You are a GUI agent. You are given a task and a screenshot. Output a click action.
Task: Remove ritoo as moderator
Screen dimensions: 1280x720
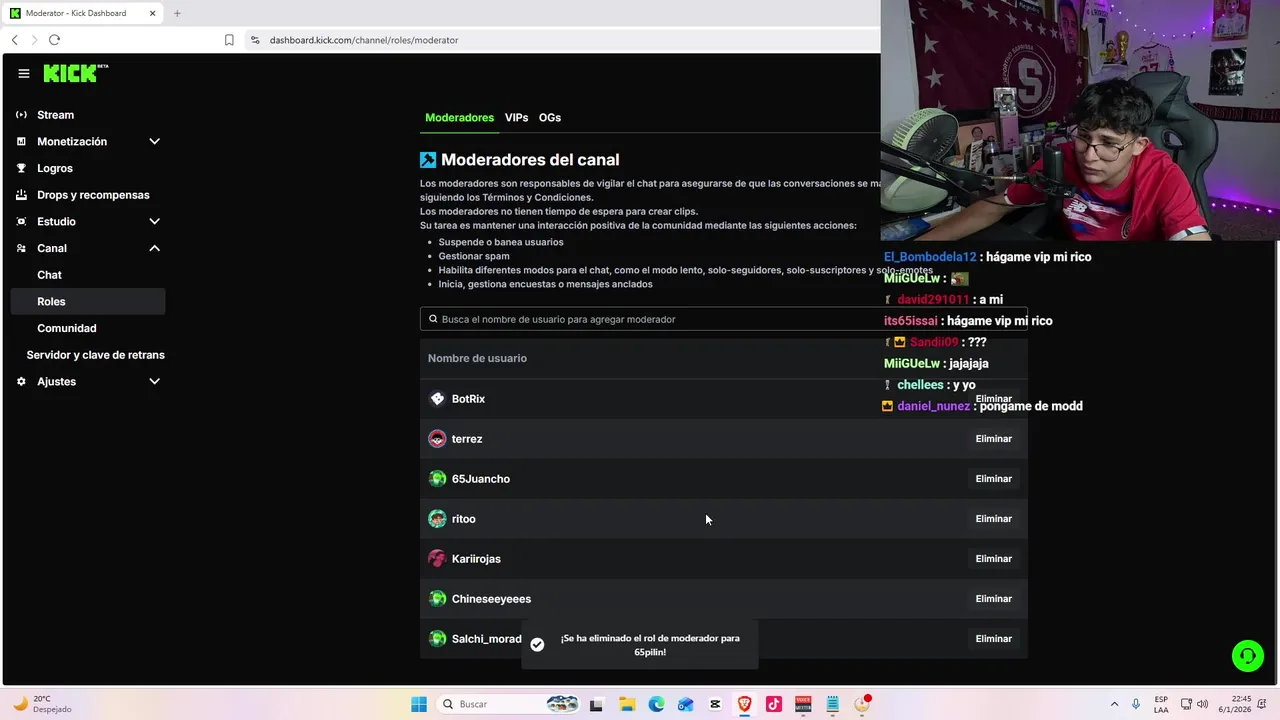click(x=993, y=518)
